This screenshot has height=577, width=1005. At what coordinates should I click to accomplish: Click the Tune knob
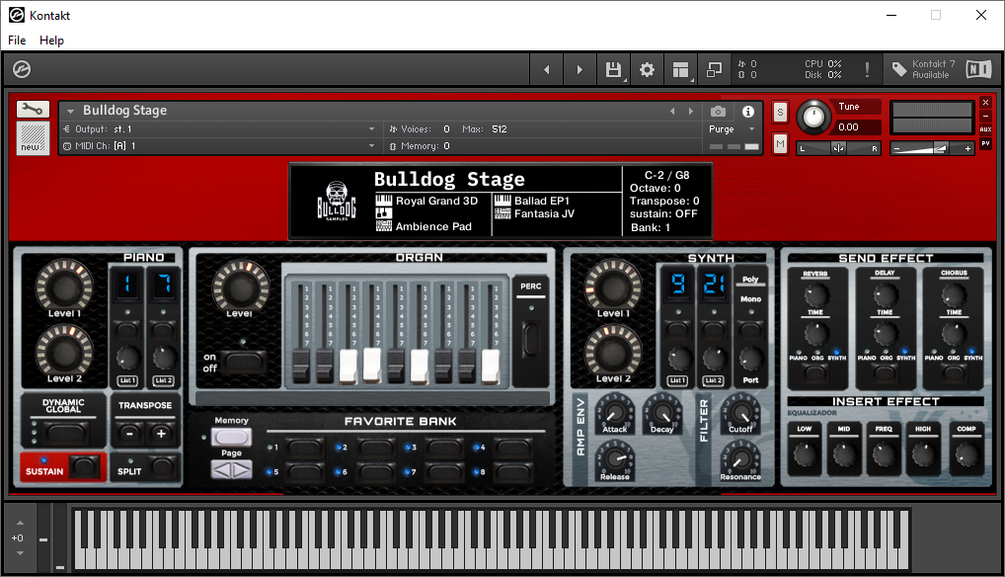point(813,117)
